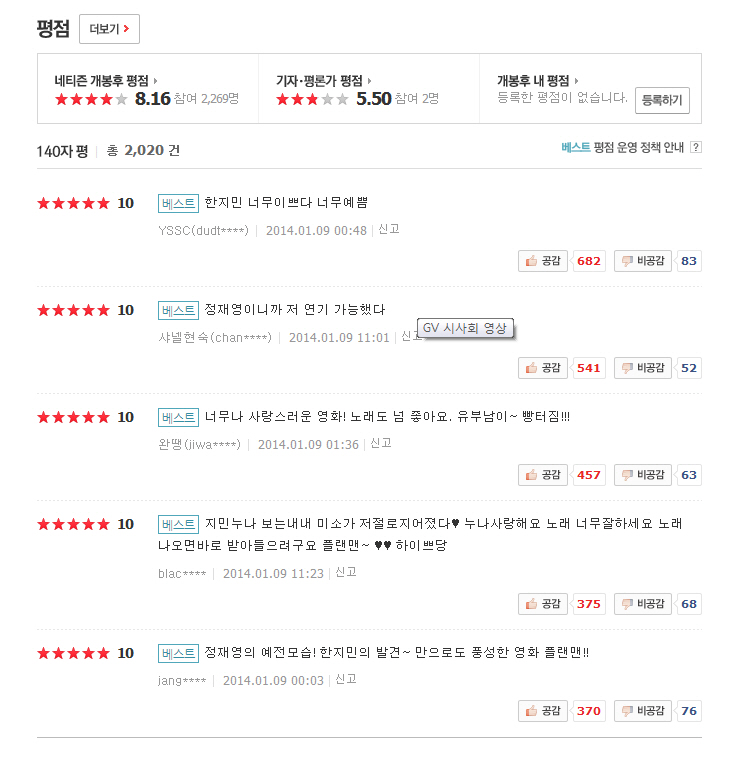Click 공감 on the jang**** review
732x764 pixels.
543,711
